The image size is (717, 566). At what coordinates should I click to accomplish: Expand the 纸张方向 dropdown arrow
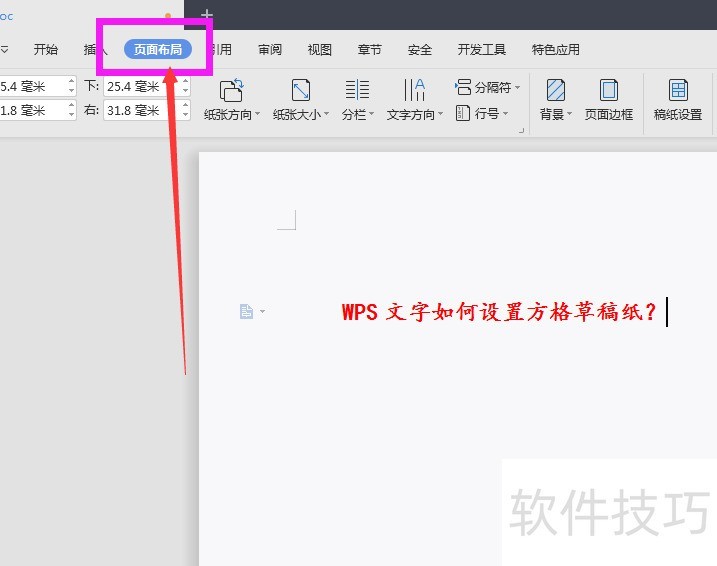click(x=257, y=114)
